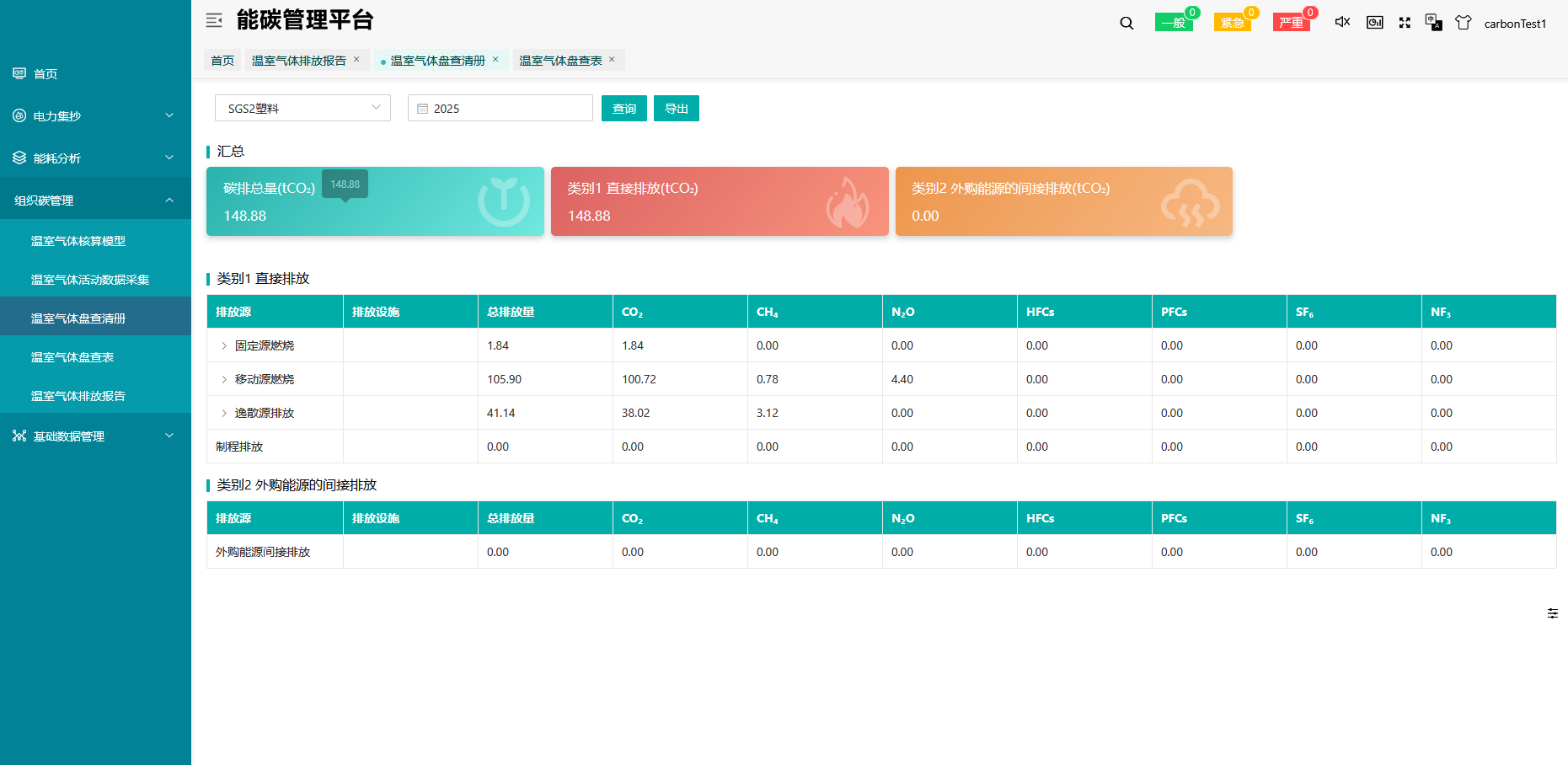Open the search magnifier icon
The height and width of the screenshot is (765, 1568).
point(1126,24)
